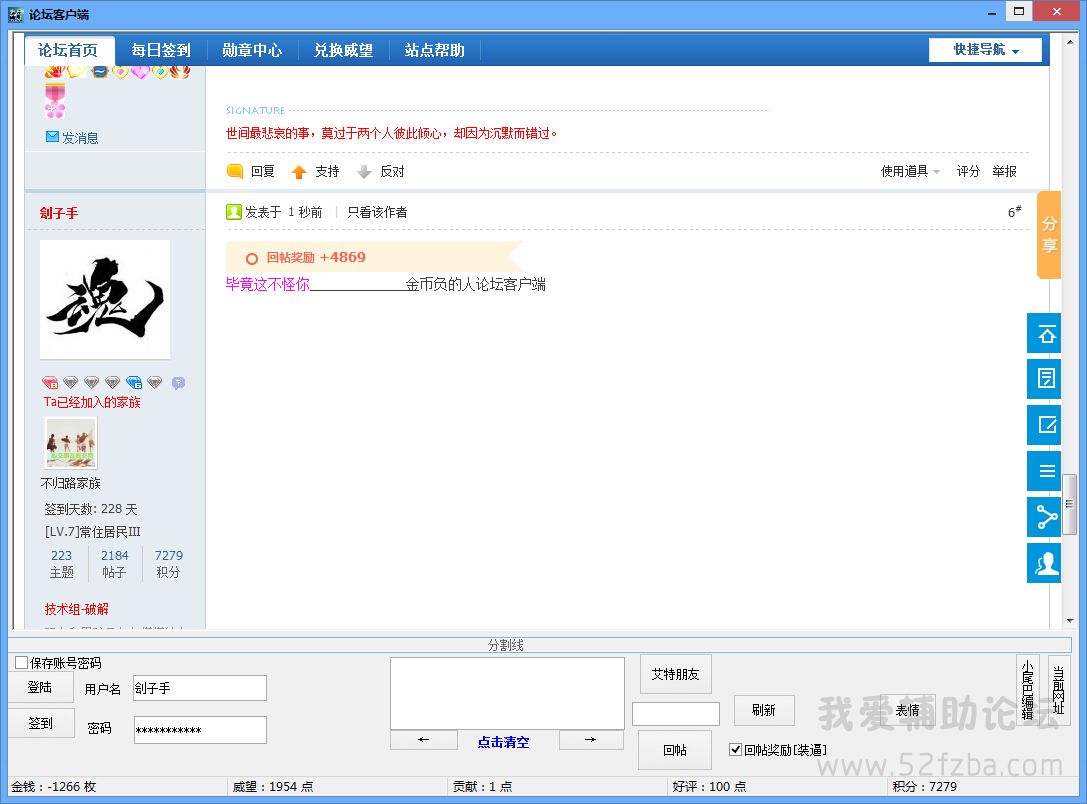Expand the 使用道具 dropdown
This screenshot has height=804, width=1087.
[910, 172]
